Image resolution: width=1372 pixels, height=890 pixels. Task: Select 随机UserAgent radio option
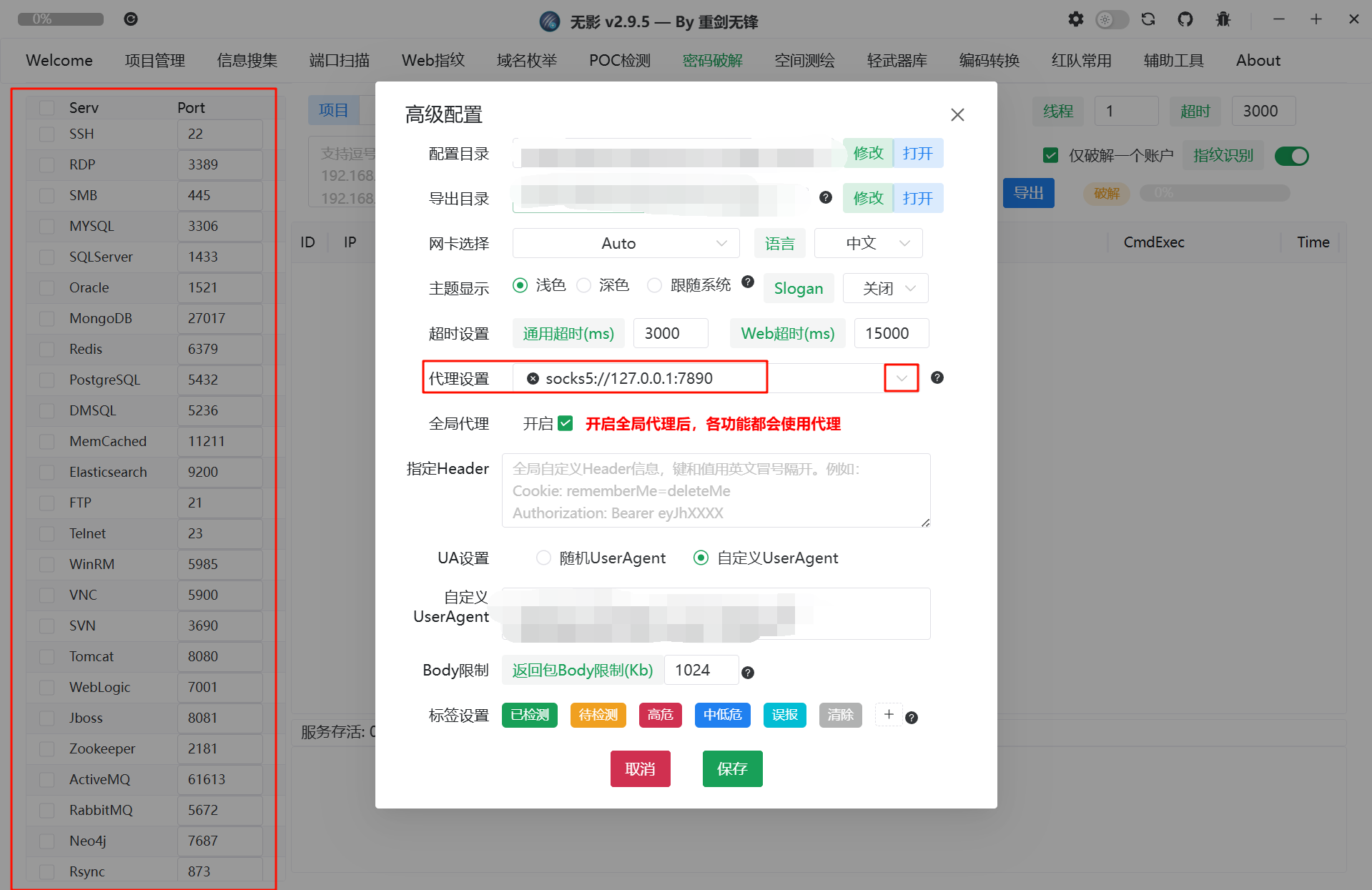543,558
